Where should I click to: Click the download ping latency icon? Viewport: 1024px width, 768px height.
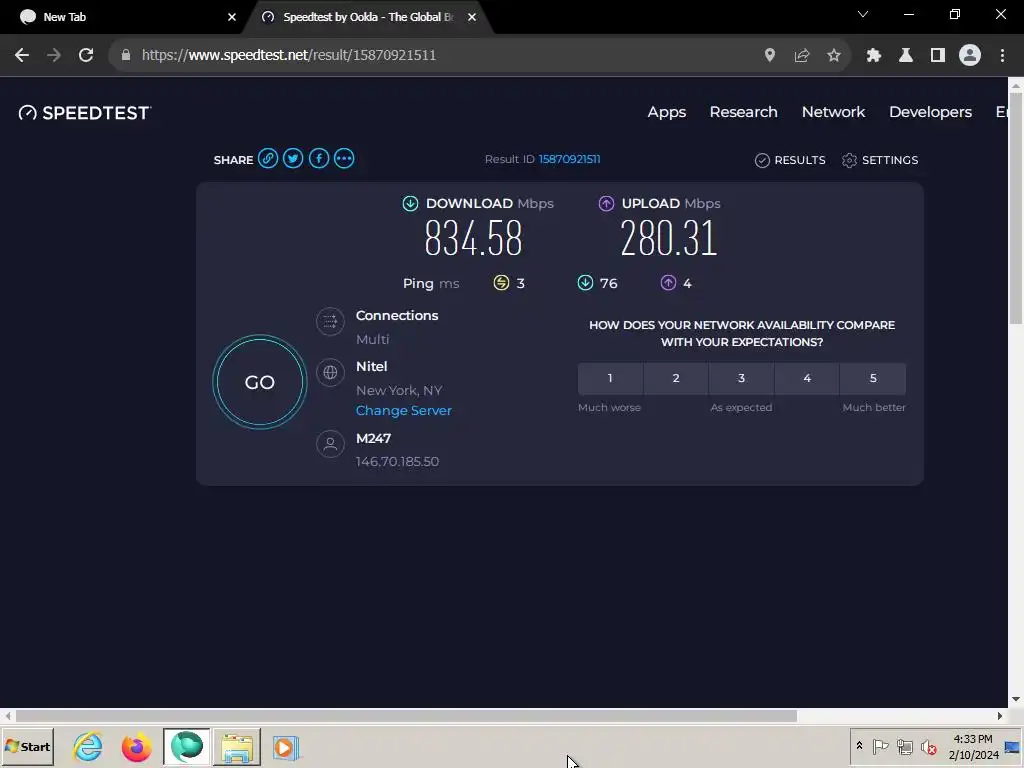click(x=585, y=283)
